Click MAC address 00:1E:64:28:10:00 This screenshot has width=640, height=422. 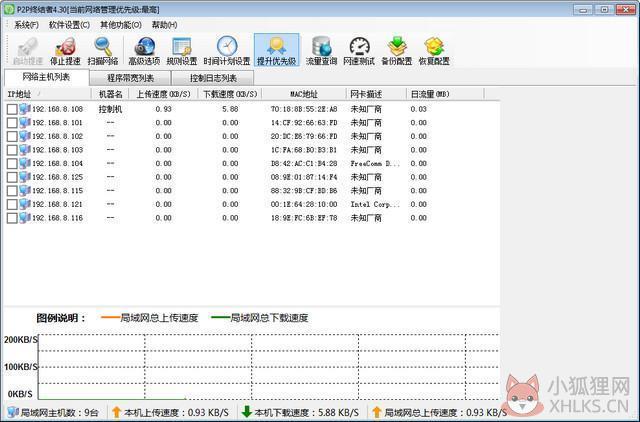click(x=304, y=204)
